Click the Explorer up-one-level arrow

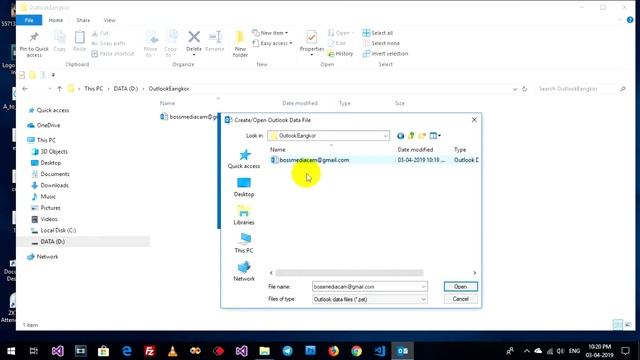click(x=60, y=89)
